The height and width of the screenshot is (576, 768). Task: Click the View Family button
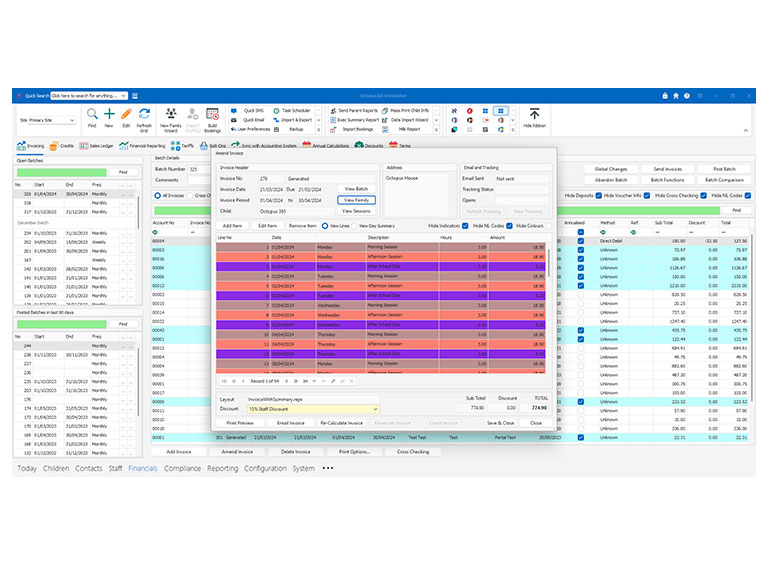point(357,200)
